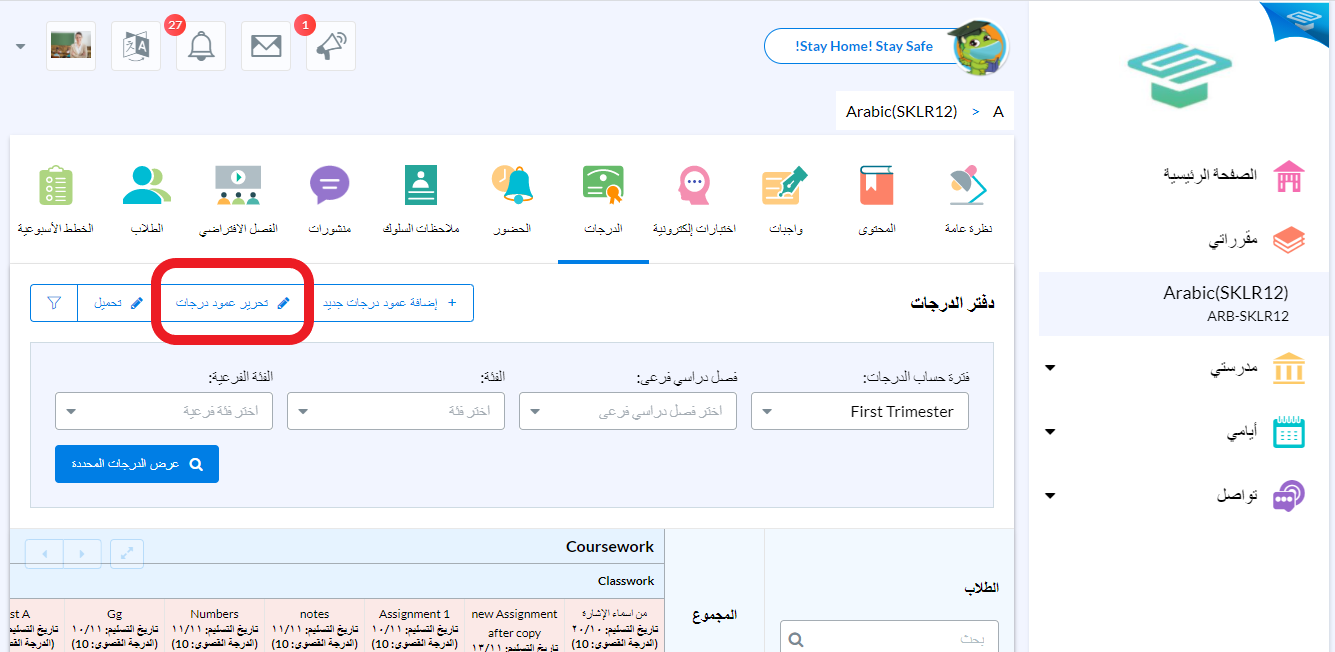Open the الفصل الافتراضي virtual class tab

(x=238, y=200)
